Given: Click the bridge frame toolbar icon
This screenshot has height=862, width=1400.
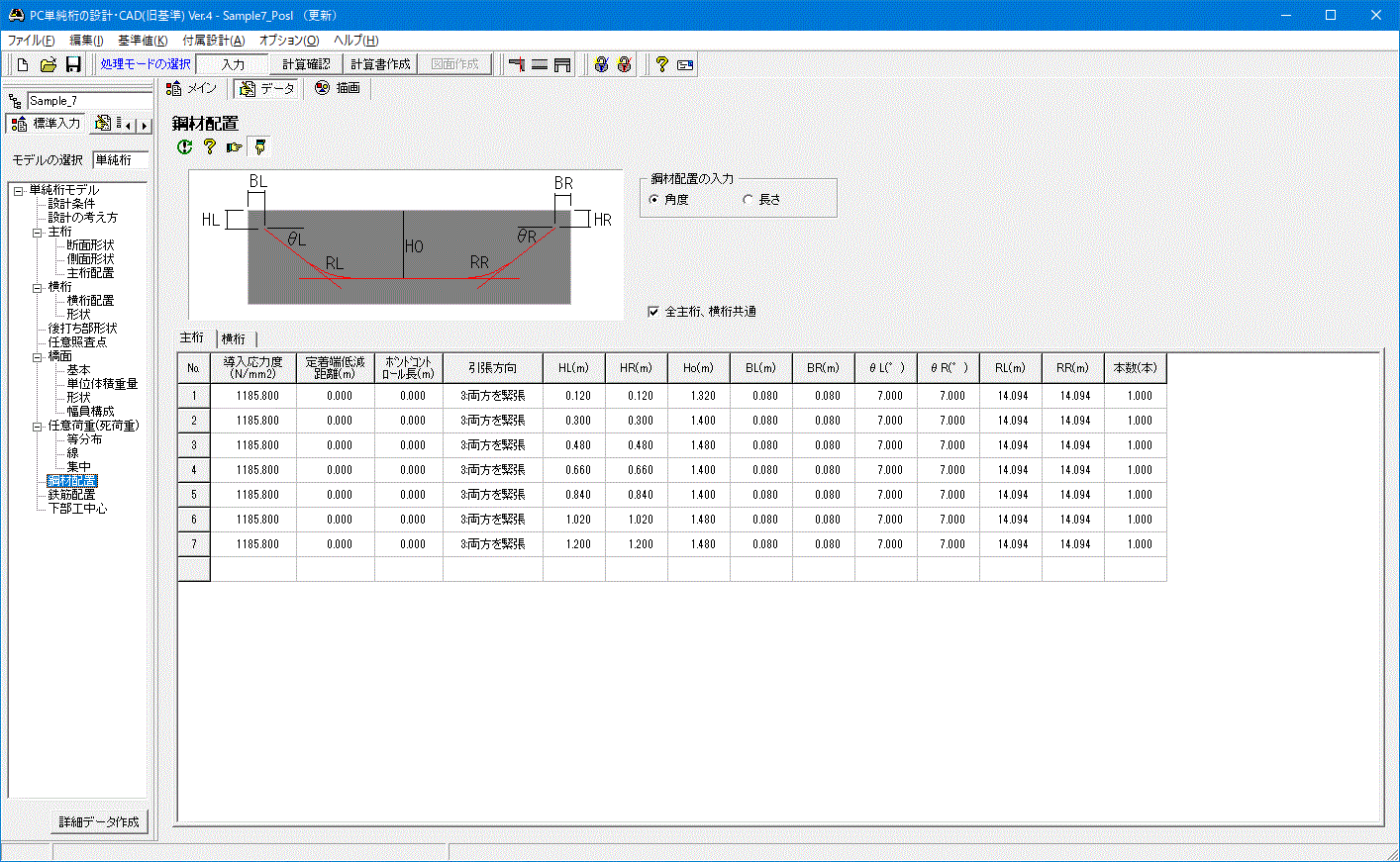Looking at the screenshot, I should (562, 64).
